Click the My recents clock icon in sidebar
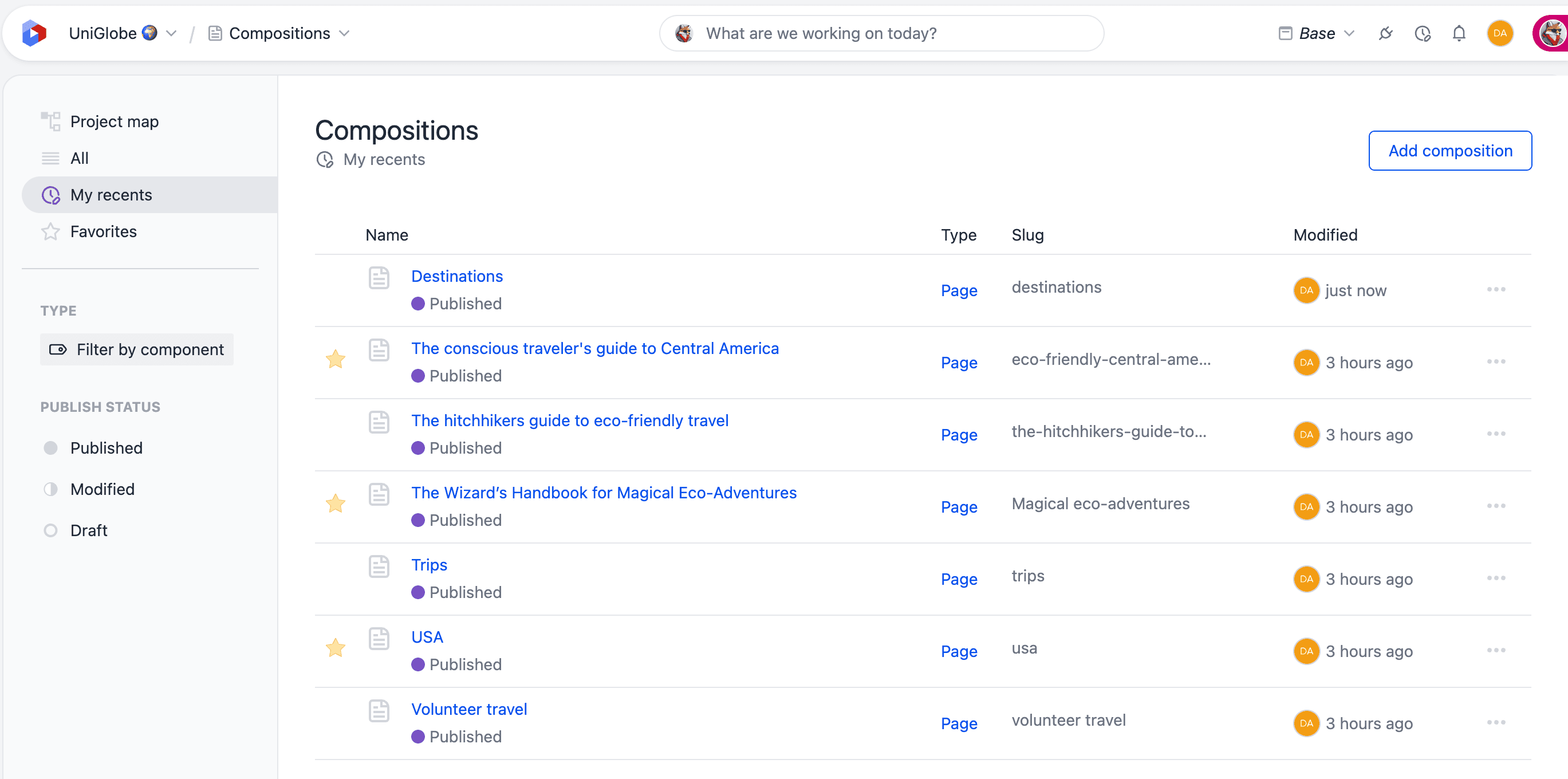Image resolution: width=1568 pixels, height=779 pixels. click(50, 195)
